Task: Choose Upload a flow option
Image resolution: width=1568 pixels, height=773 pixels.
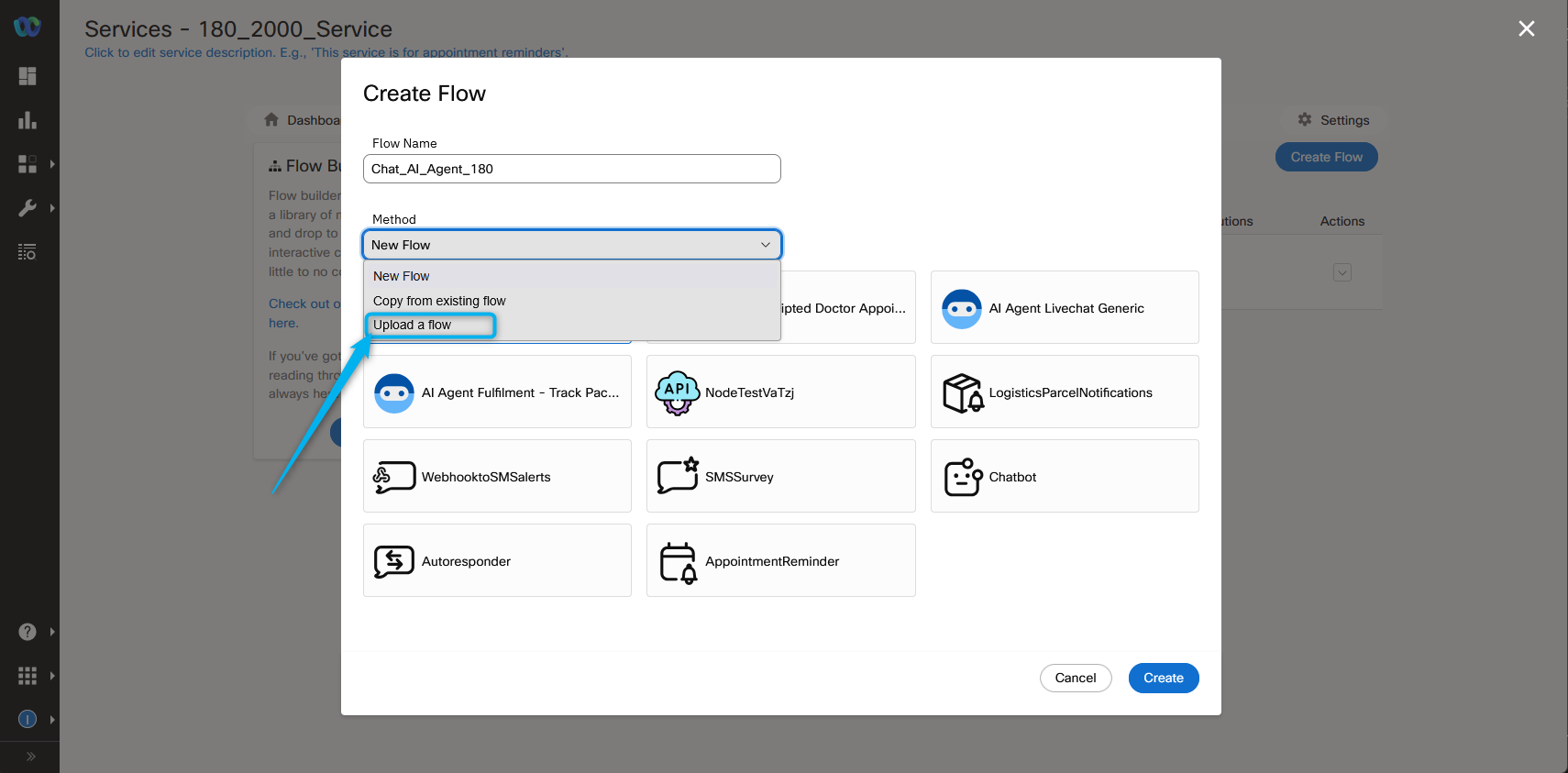Action: tap(413, 325)
